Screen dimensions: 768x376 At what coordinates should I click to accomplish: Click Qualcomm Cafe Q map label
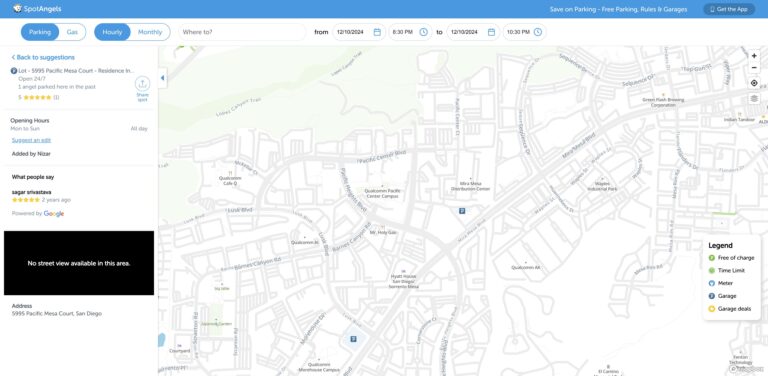pyautogui.click(x=230, y=181)
